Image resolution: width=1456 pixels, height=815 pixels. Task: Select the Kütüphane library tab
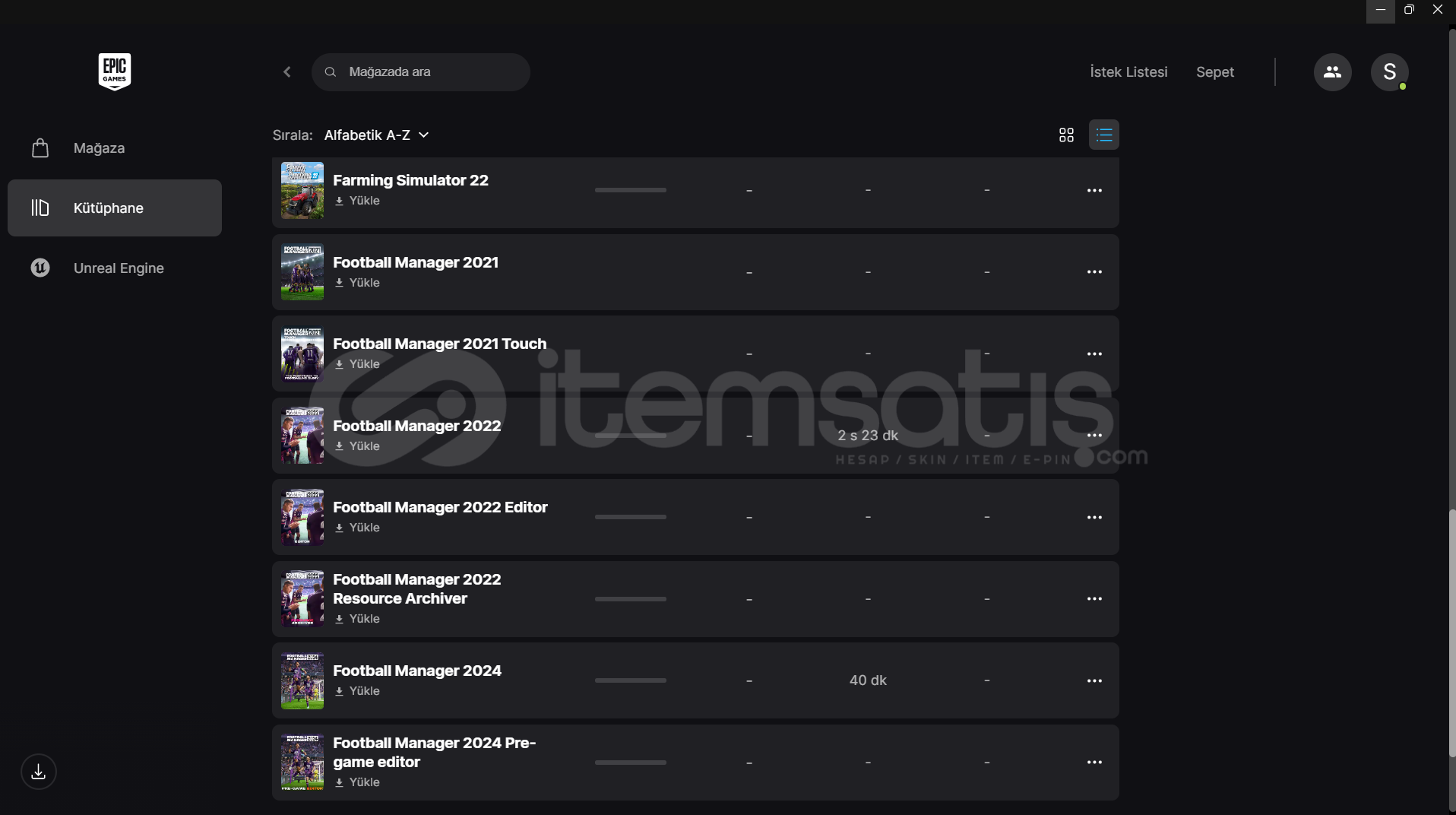(115, 208)
